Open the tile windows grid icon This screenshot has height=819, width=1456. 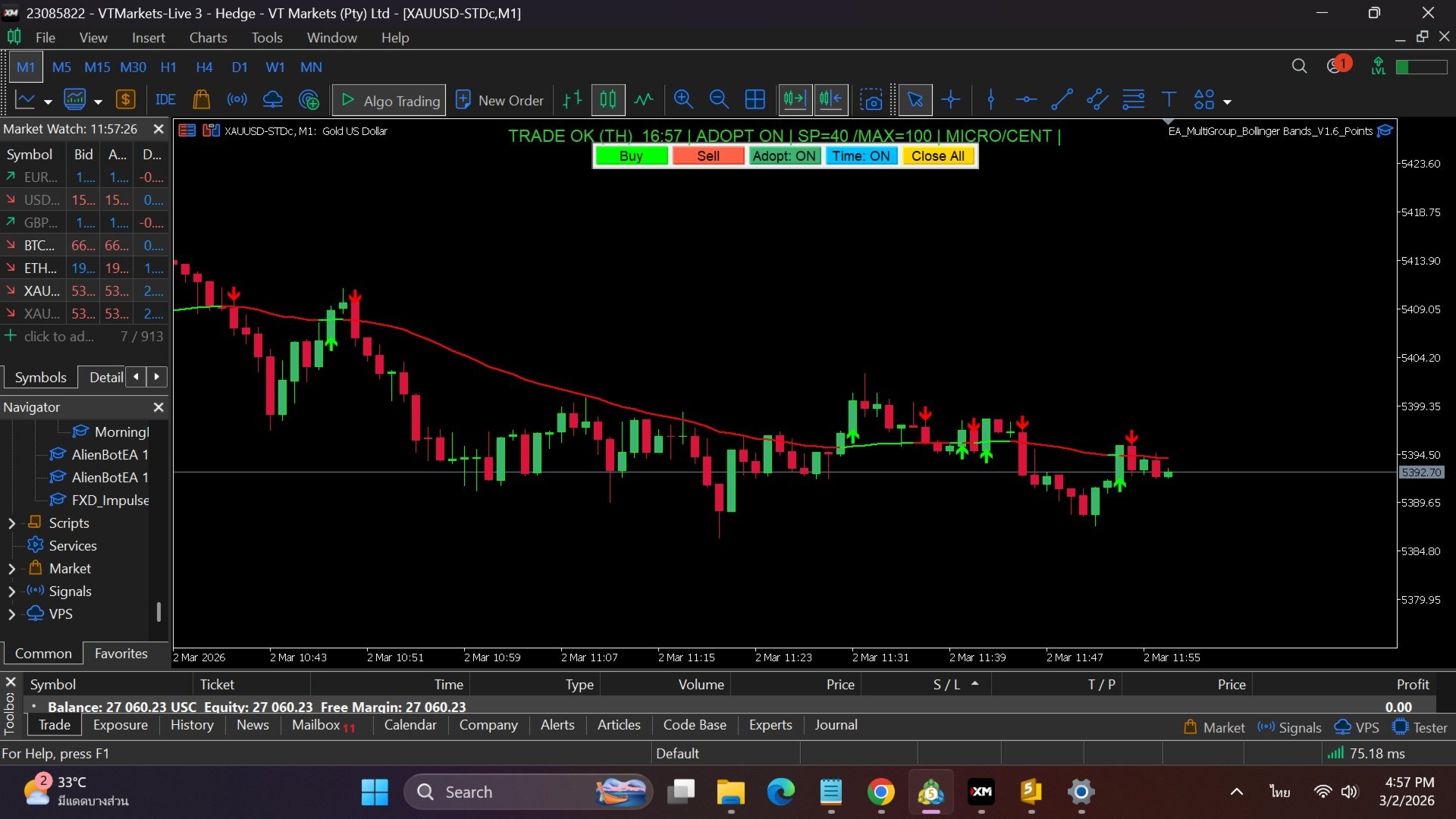(x=755, y=99)
